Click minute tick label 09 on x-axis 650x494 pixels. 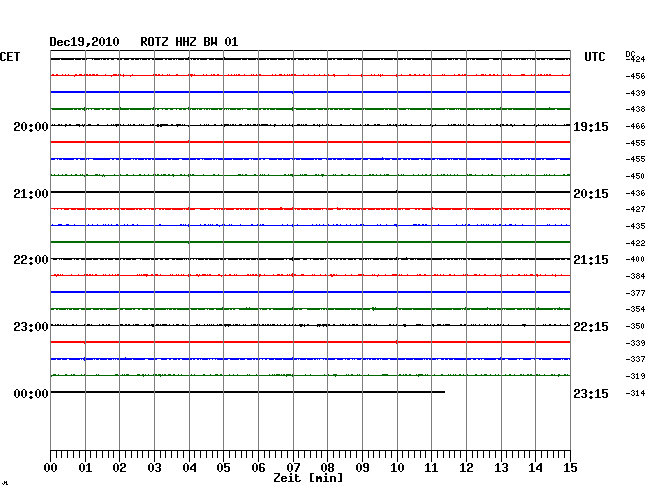[x=362, y=468]
